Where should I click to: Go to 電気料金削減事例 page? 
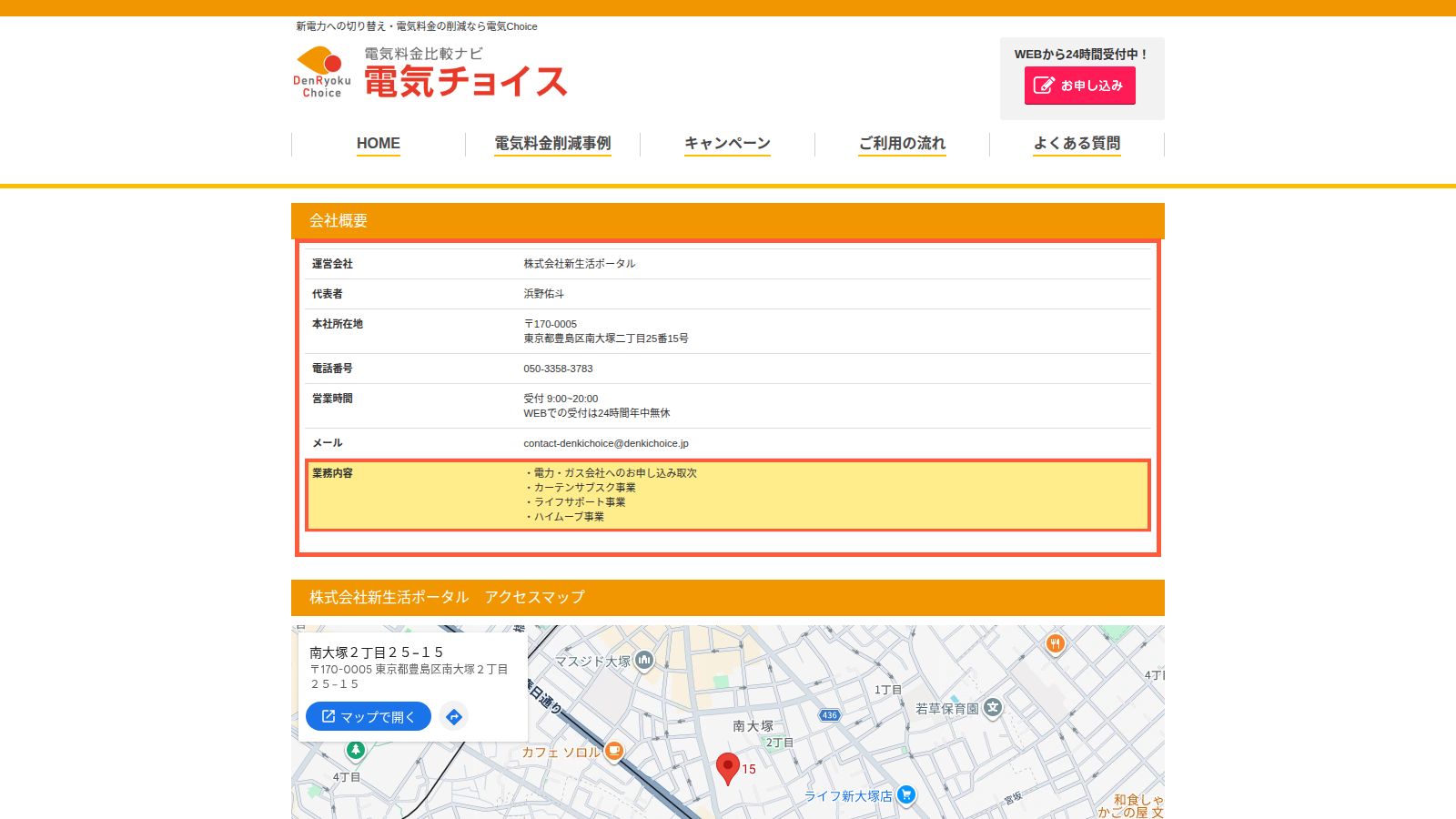552,143
